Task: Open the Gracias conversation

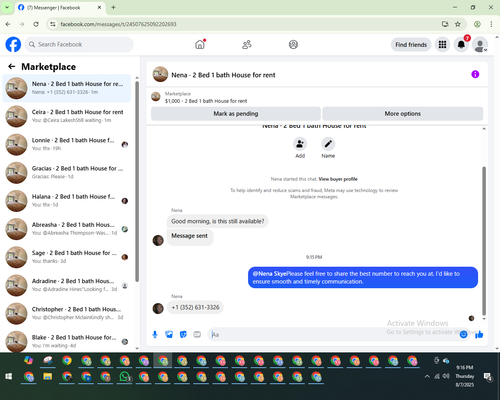Action: click(67, 172)
